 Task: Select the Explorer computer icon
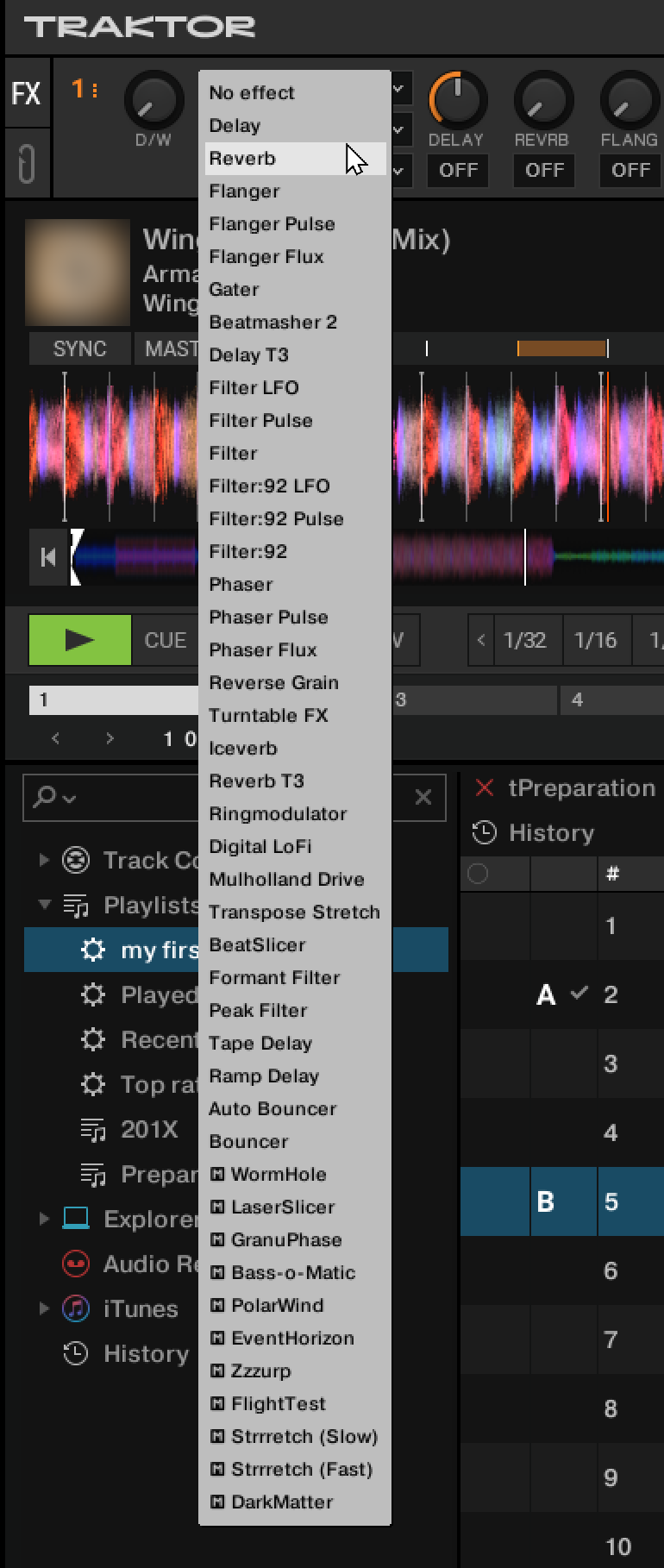point(76,1219)
